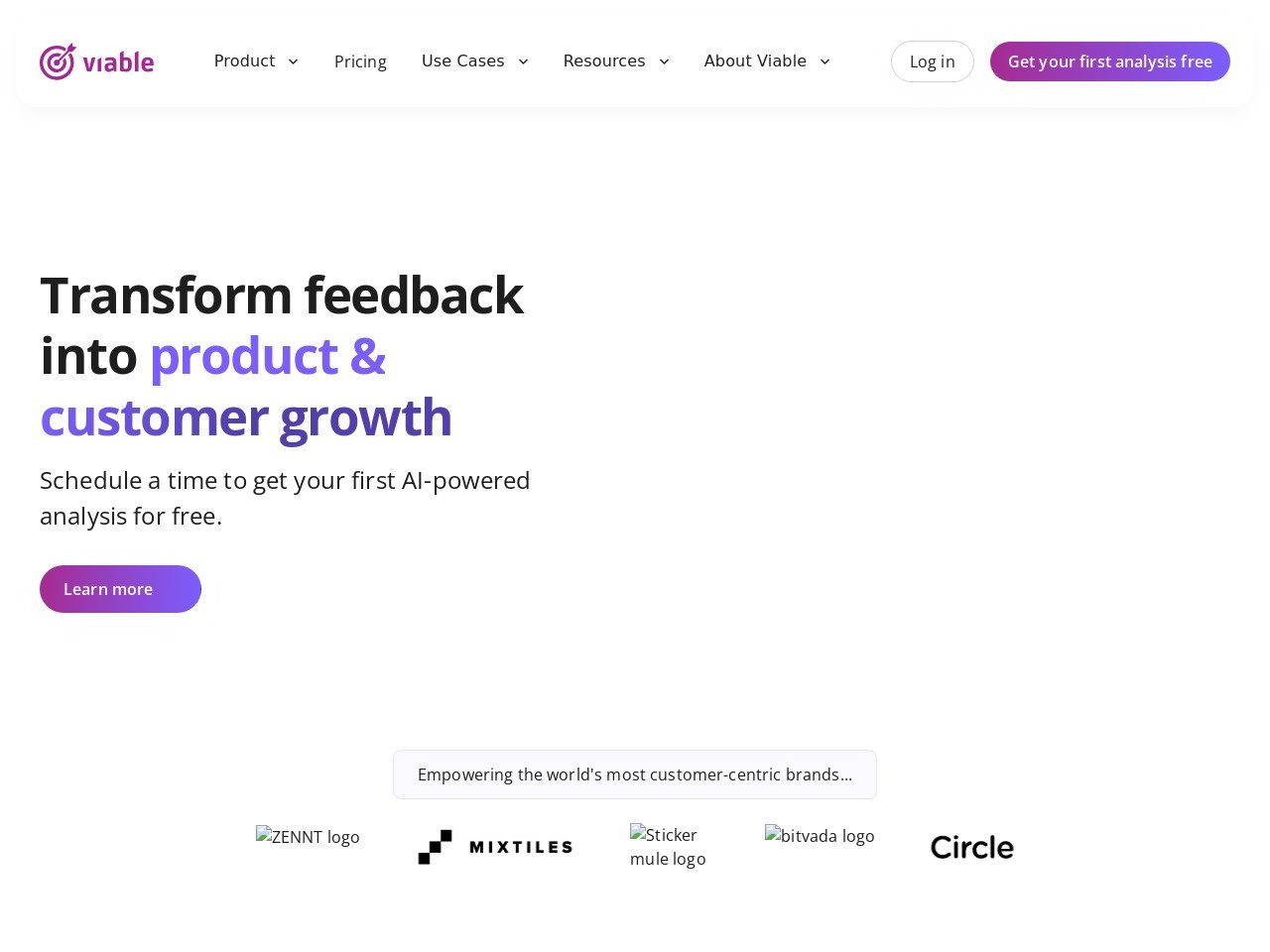The image size is (1270, 952).
Task: Open the Pricing page link
Action: pos(360,61)
